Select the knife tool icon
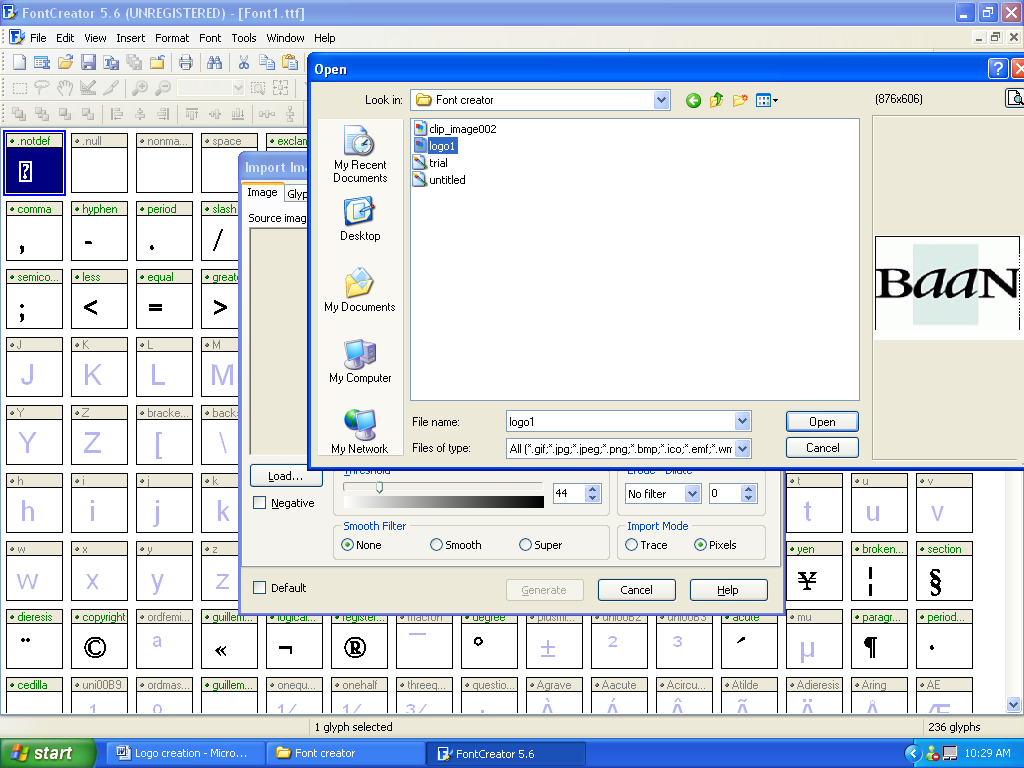 click(110, 88)
